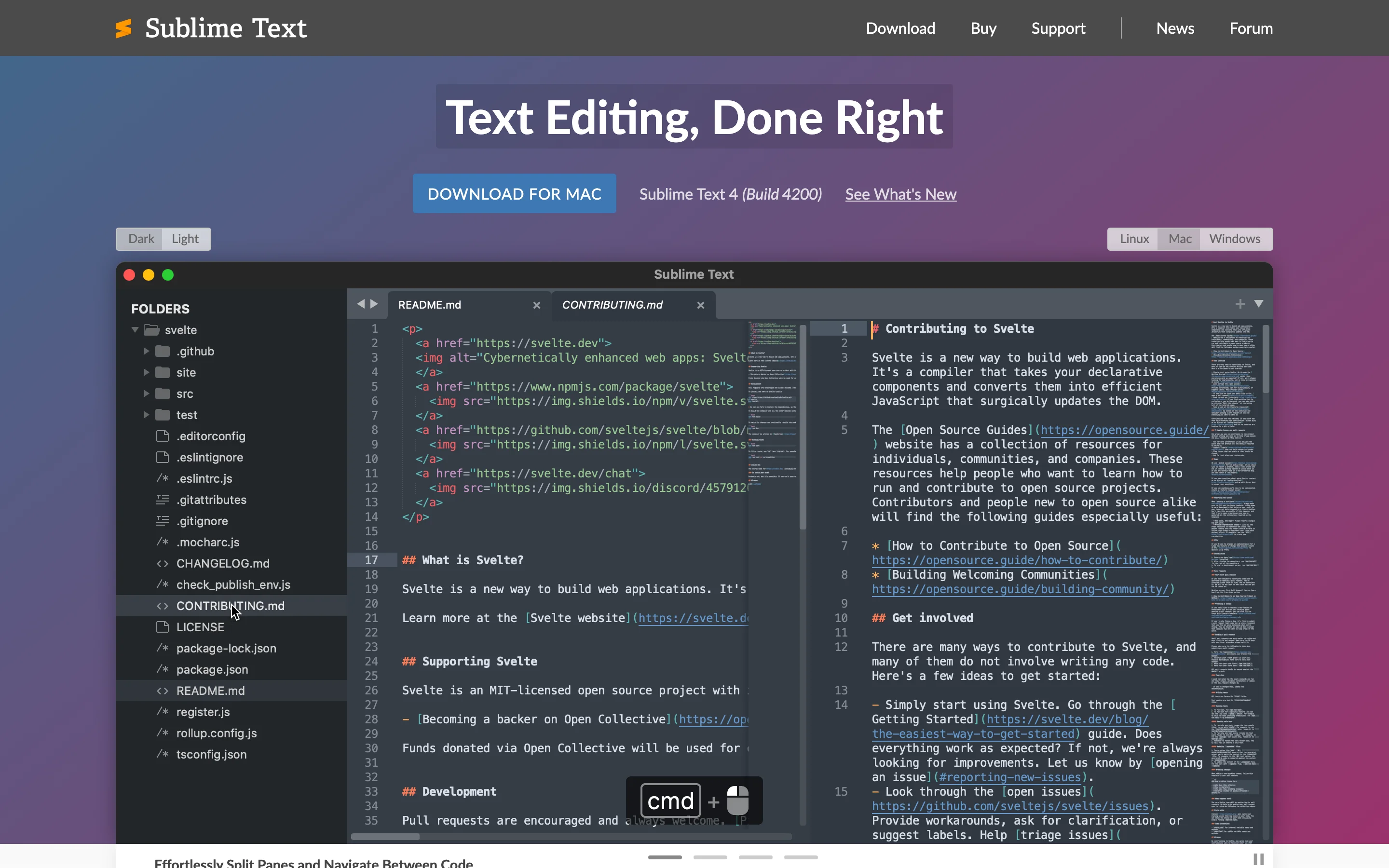Switch to the CONTRIBUTING.md tab
The image size is (1389, 868).
pyautogui.click(x=613, y=304)
